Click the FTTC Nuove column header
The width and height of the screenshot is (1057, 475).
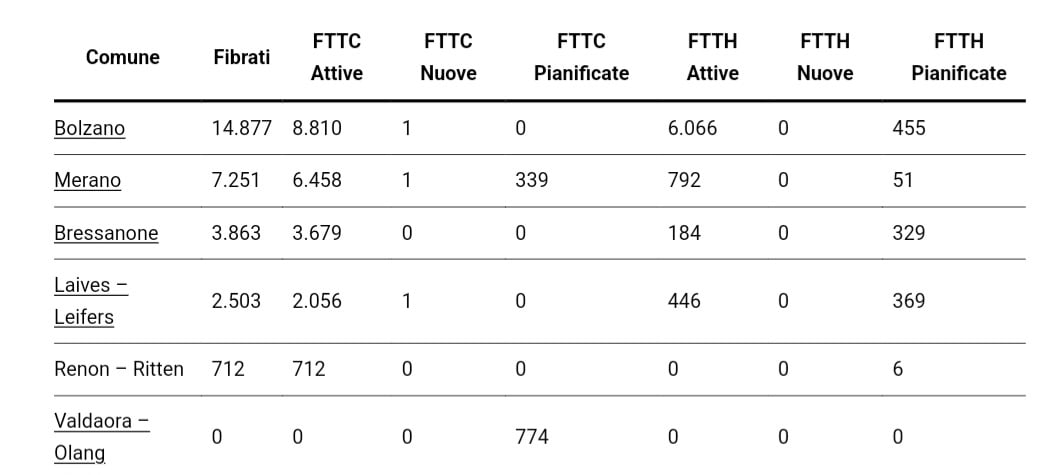click(448, 57)
